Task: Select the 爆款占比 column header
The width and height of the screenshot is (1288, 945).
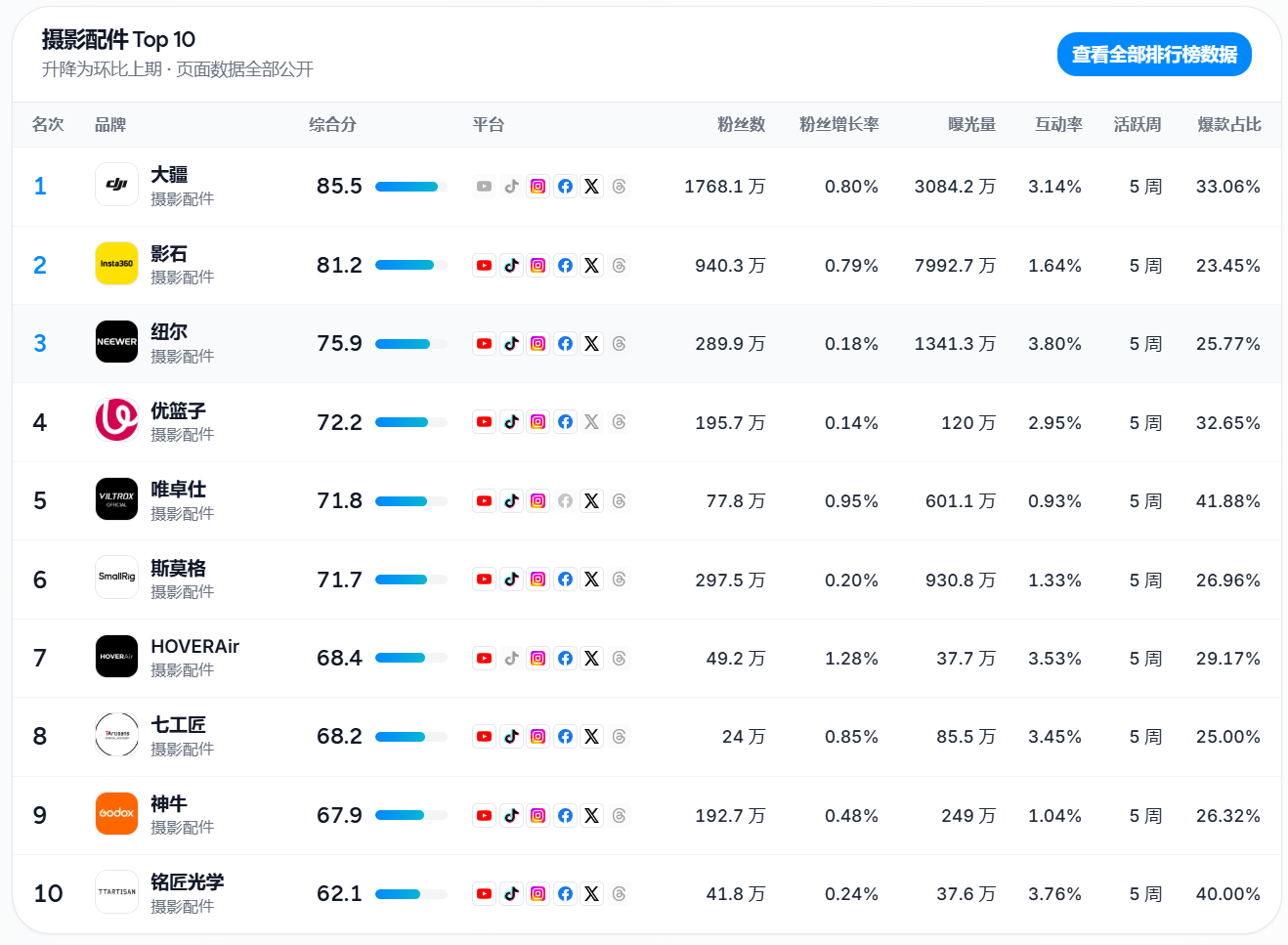Action: (x=1229, y=125)
